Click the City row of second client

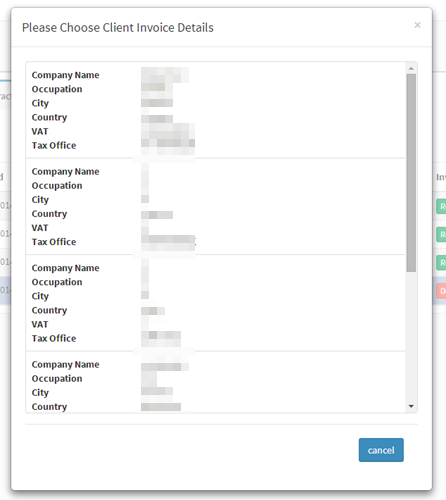[x=215, y=199]
